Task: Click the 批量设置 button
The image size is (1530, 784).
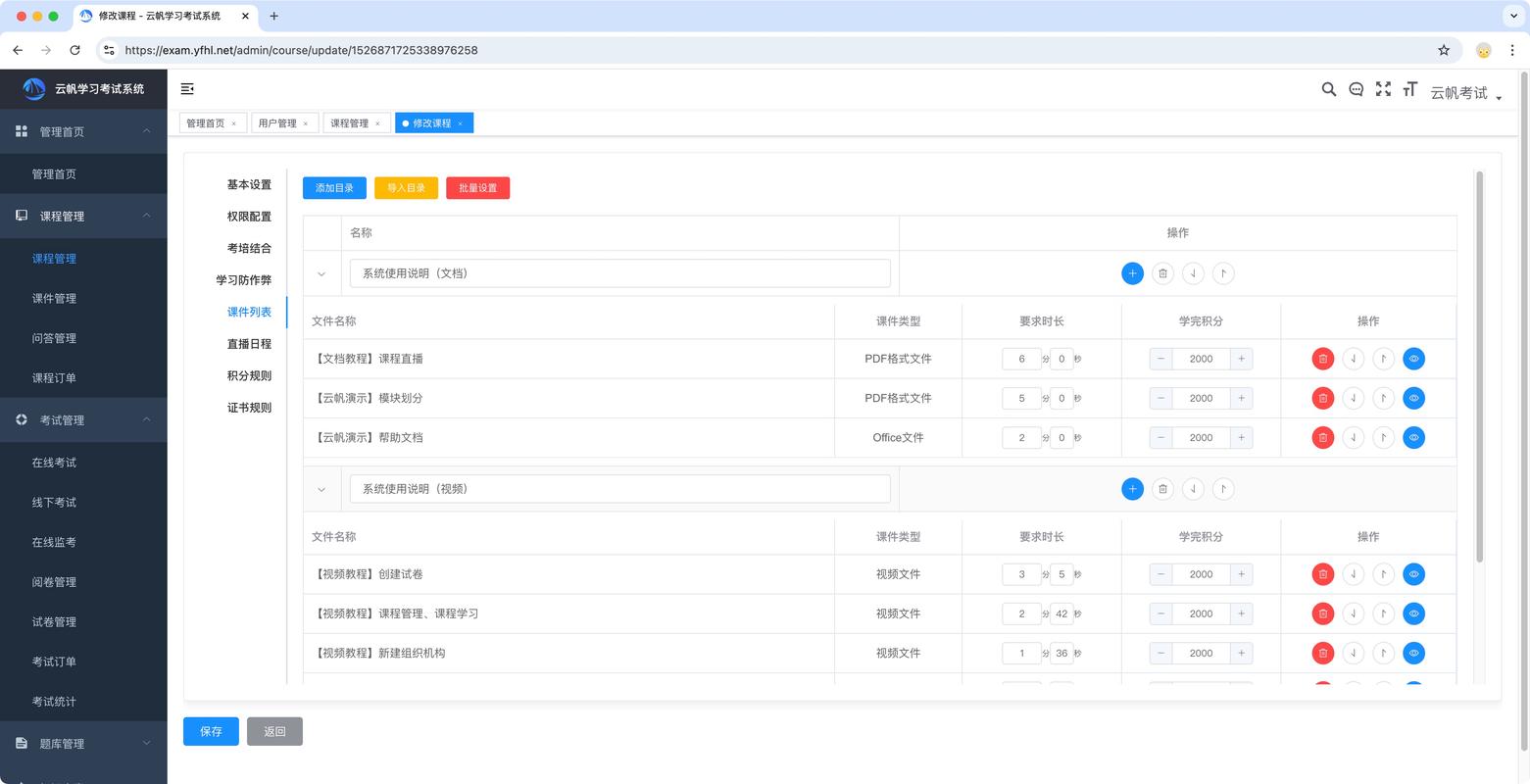Action: [477, 188]
